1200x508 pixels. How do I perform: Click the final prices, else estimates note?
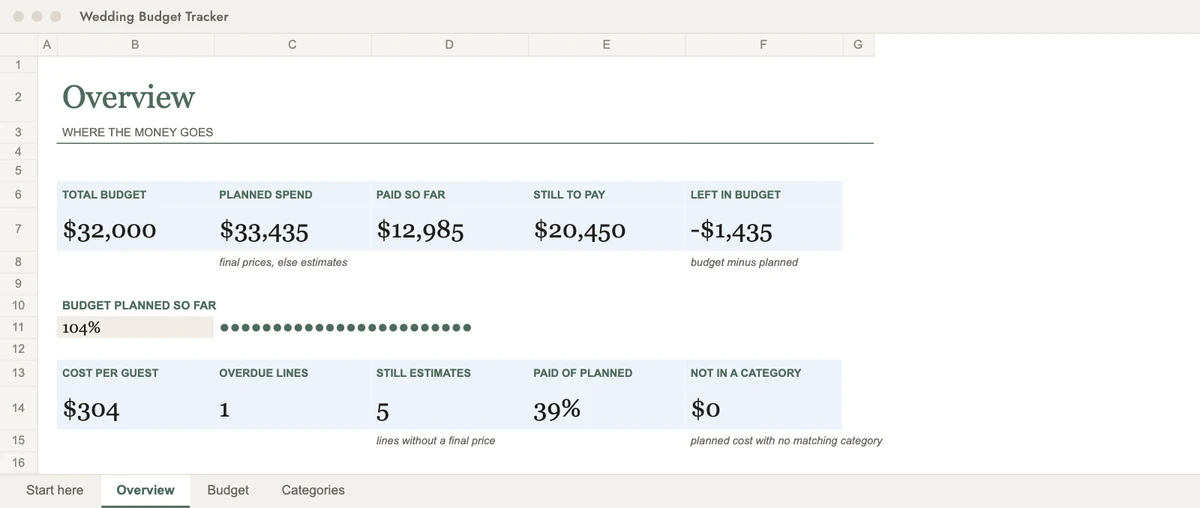pos(283,262)
